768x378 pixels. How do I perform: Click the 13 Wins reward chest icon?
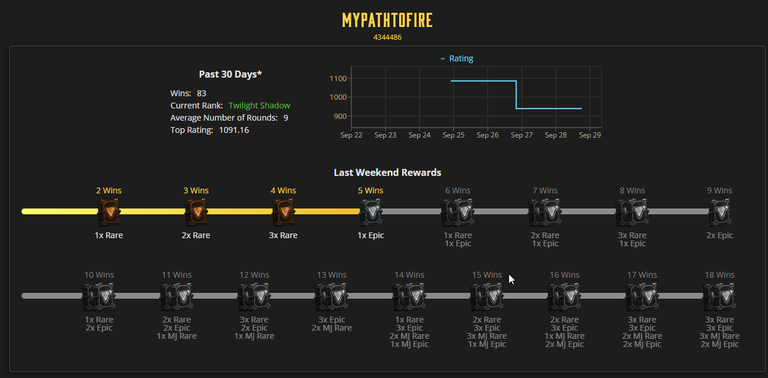pos(332,296)
